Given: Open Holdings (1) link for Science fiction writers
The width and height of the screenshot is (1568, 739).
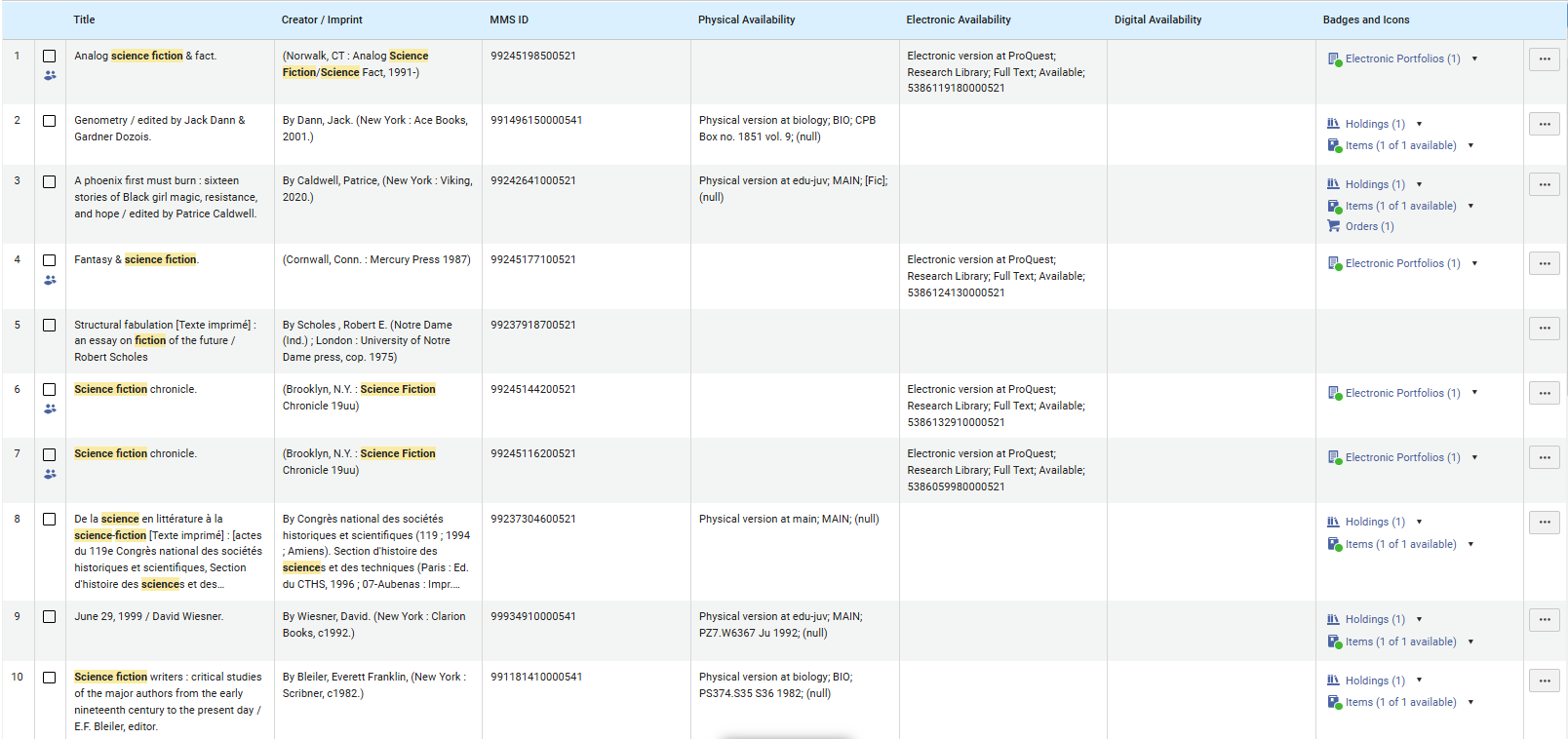Looking at the screenshot, I should tap(1375, 681).
